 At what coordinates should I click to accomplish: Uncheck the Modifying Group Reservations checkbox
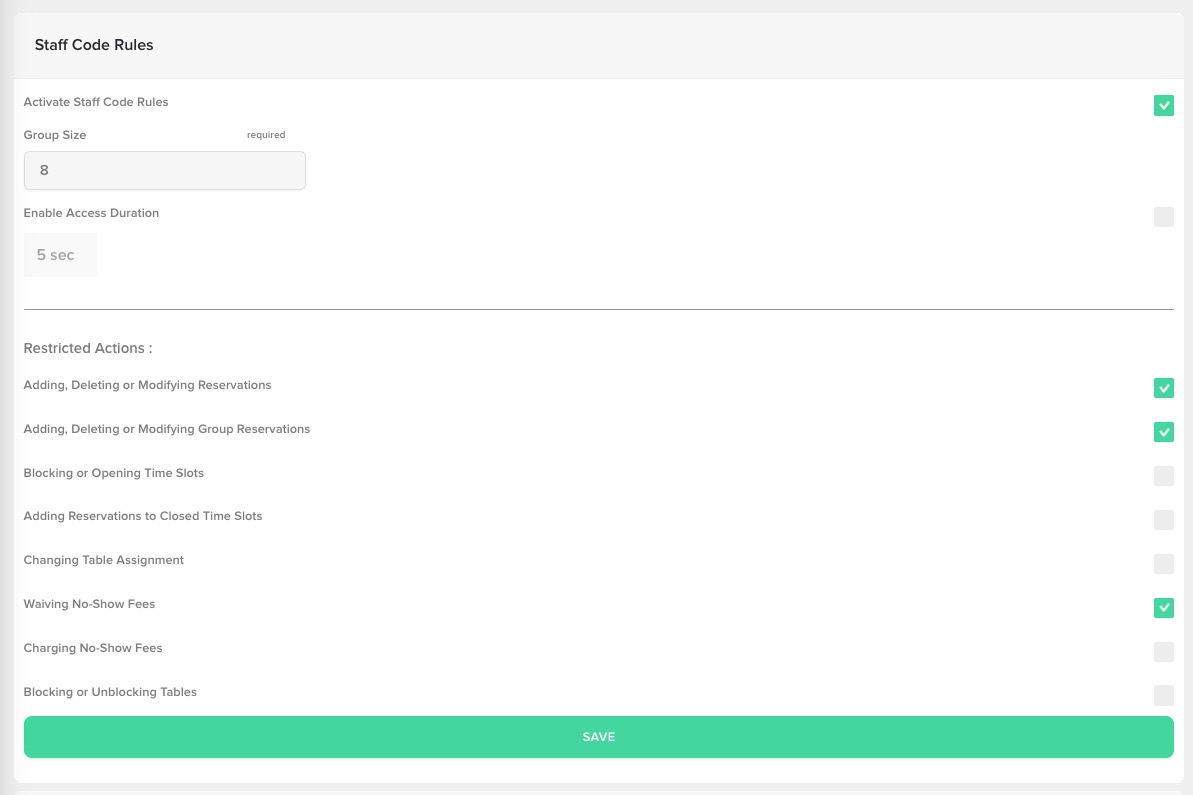click(x=1163, y=432)
